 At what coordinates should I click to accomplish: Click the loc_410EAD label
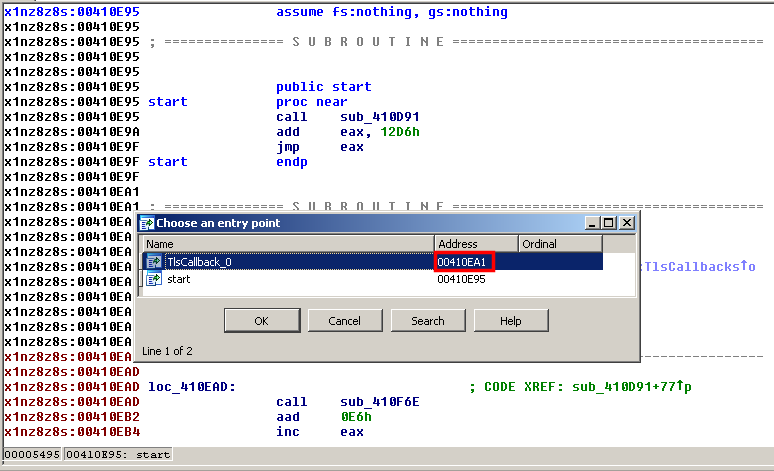(x=189, y=387)
